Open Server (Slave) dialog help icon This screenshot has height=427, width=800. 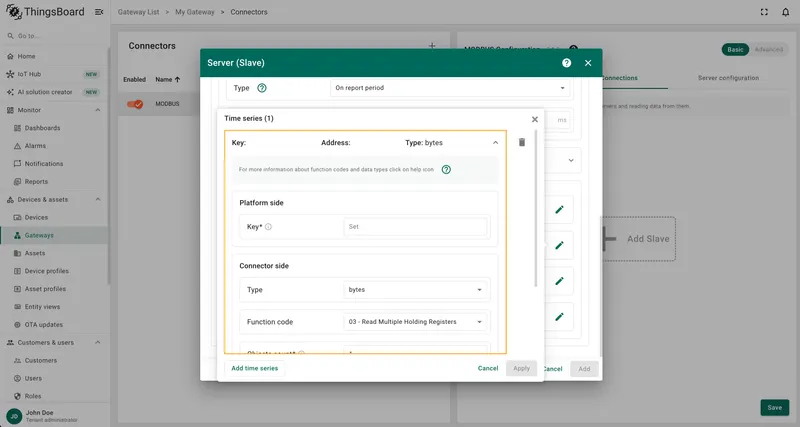[x=566, y=63]
